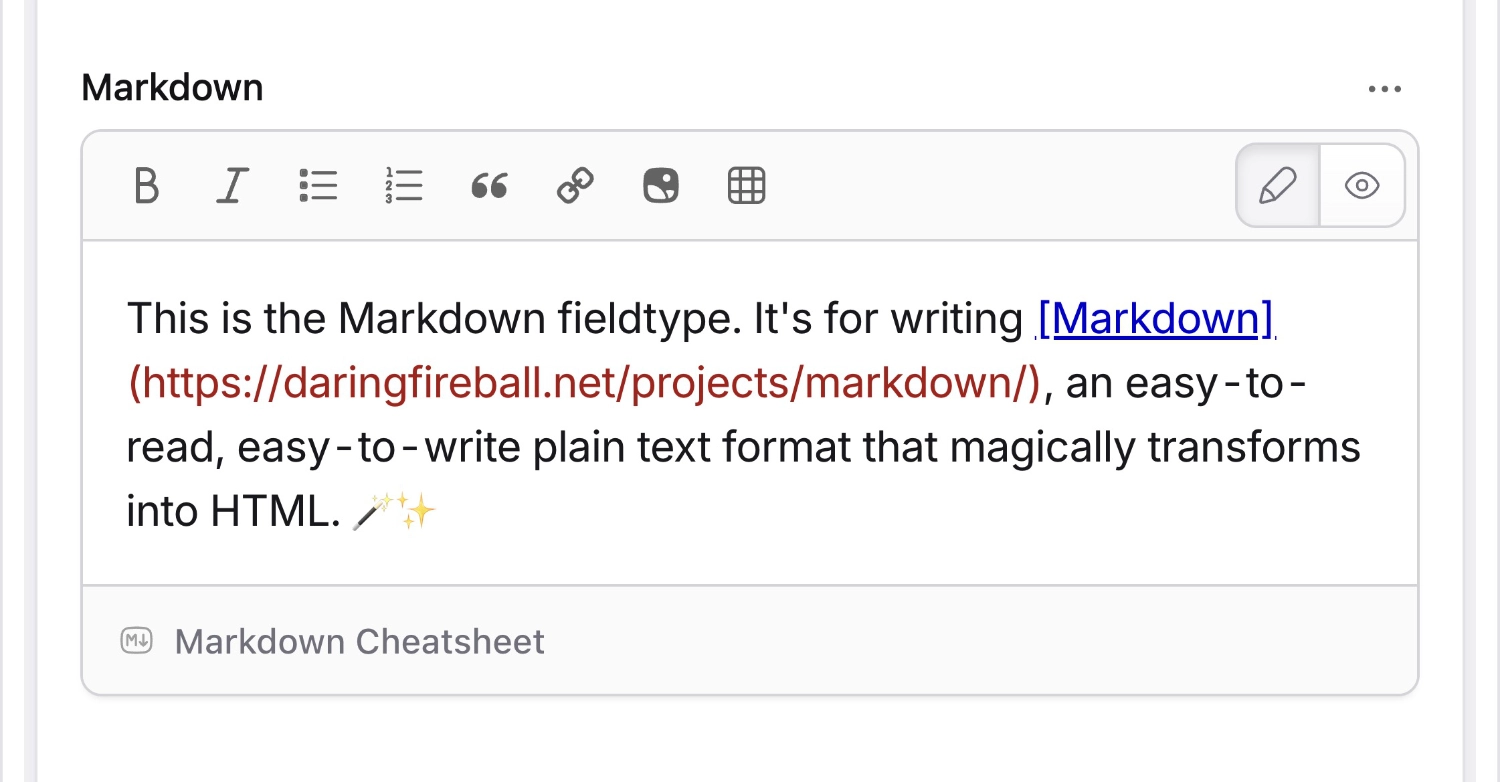Image resolution: width=1500 pixels, height=782 pixels.
Task: Open the Markdown Cheatsheet
Action: [360, 640]
